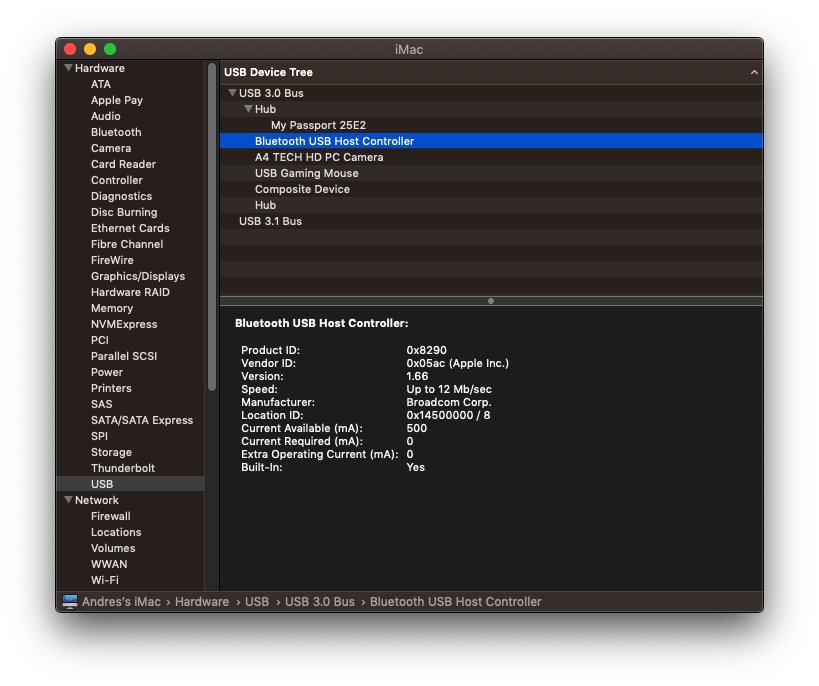Click the sidebar vertical scrollbar

(x=212, y=227)
